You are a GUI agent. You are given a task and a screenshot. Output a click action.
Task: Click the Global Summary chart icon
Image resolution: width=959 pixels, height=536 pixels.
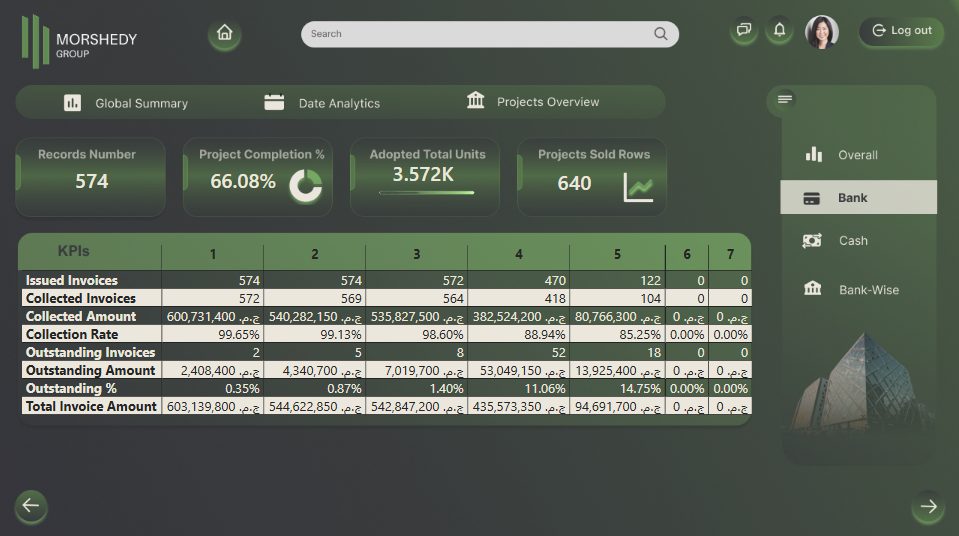pyautogui.click(x=72, y=103)
